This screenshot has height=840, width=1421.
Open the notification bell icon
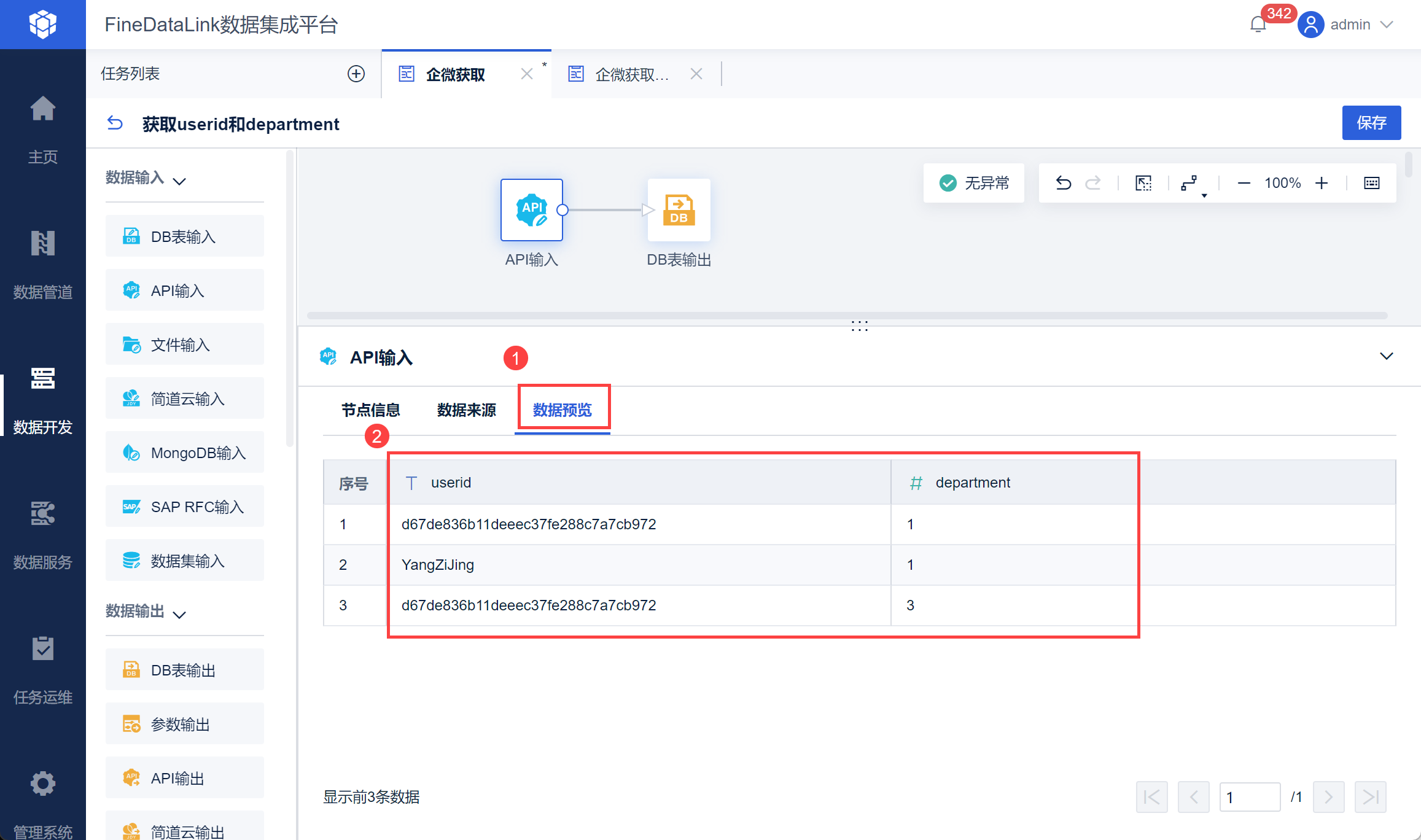1258,25
